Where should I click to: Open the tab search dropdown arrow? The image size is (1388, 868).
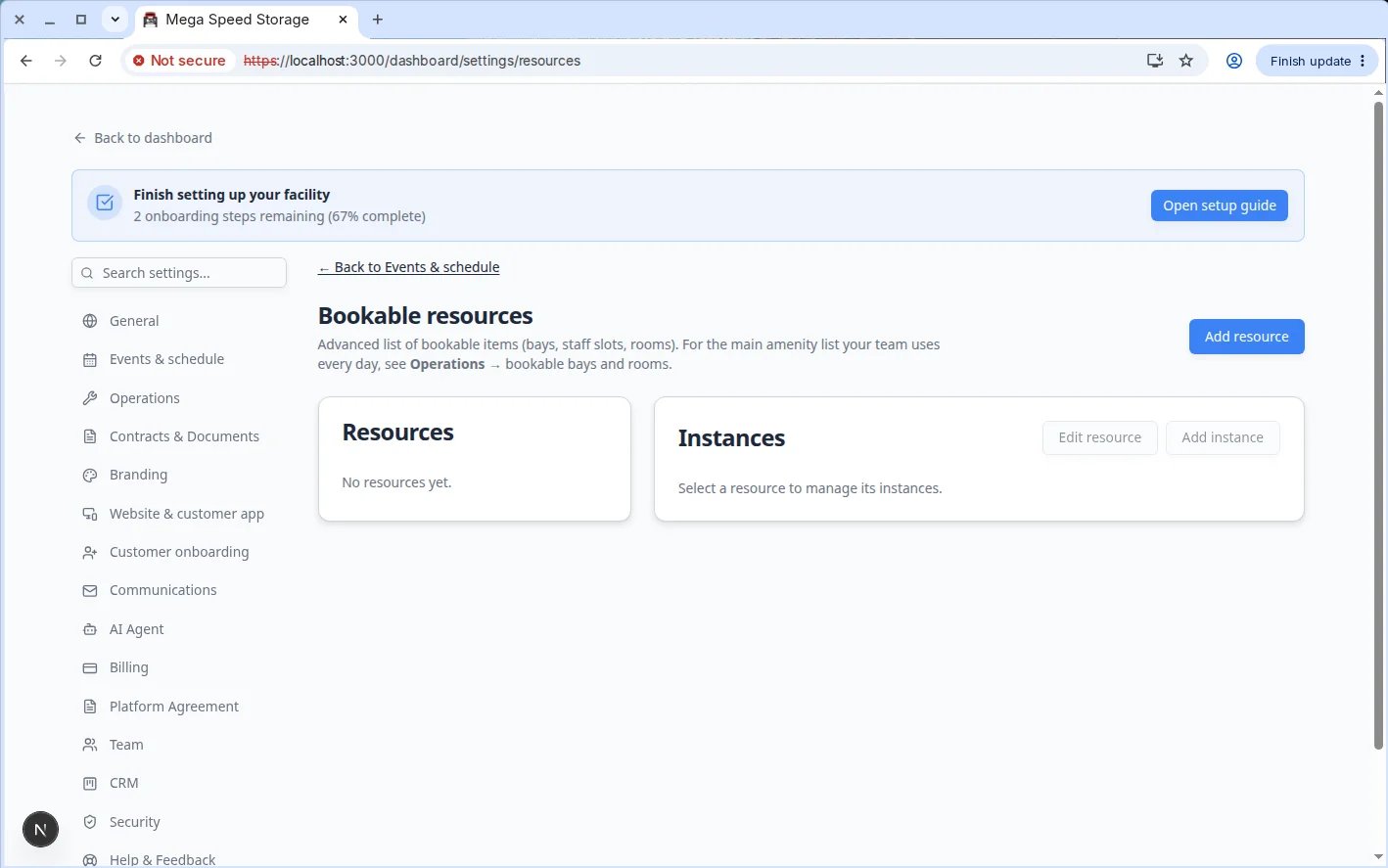[115, 19]
